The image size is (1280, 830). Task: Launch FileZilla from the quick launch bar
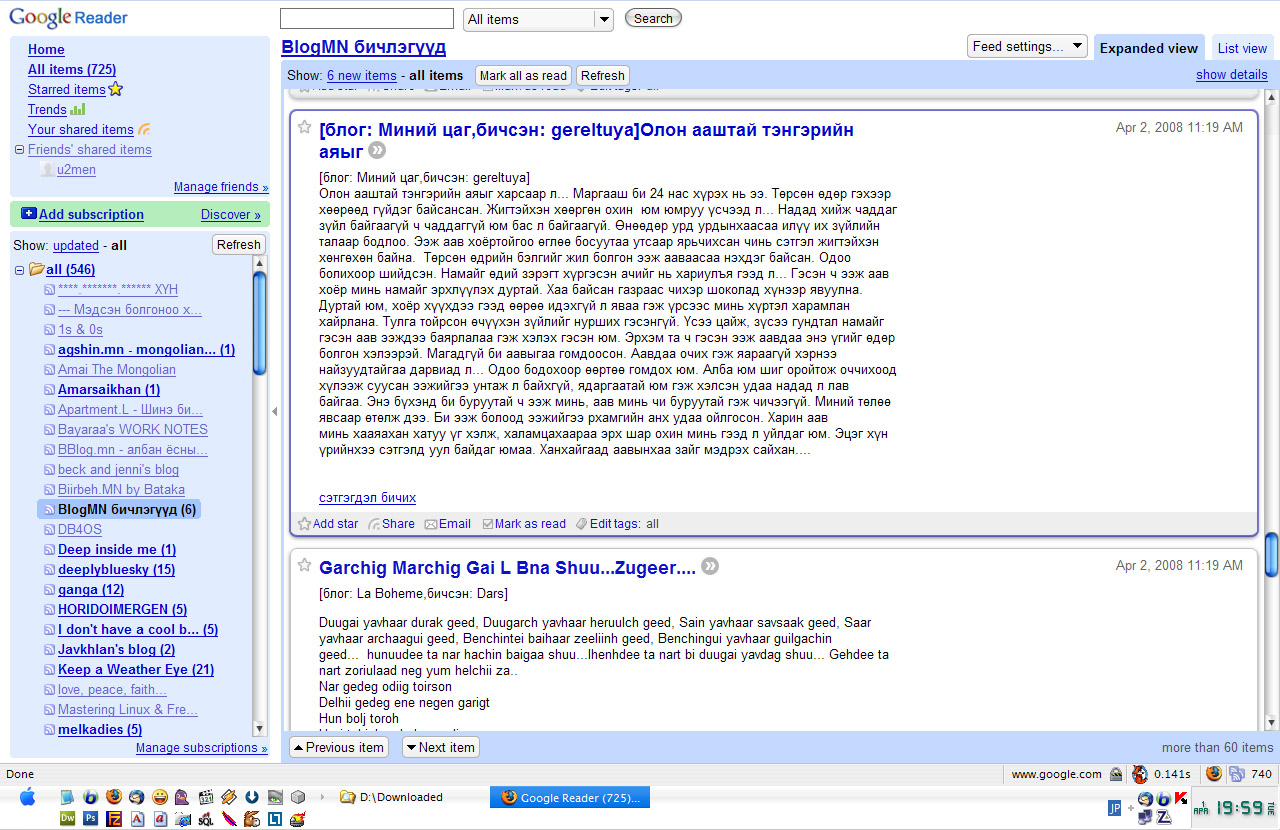pyautogui.click(x=114, y=818)
